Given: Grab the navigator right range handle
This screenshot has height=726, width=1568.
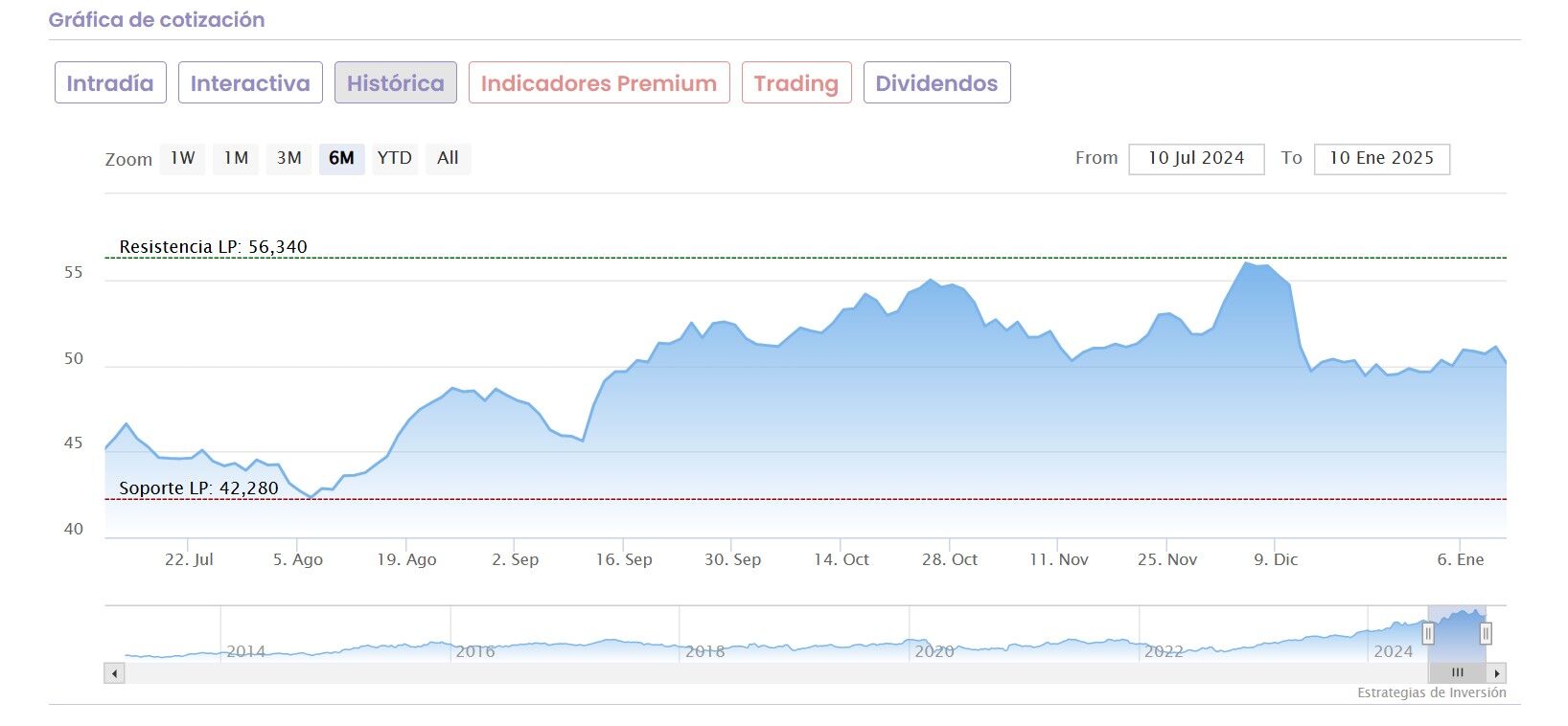Looking at the screenshot, I should point(1486,633).
